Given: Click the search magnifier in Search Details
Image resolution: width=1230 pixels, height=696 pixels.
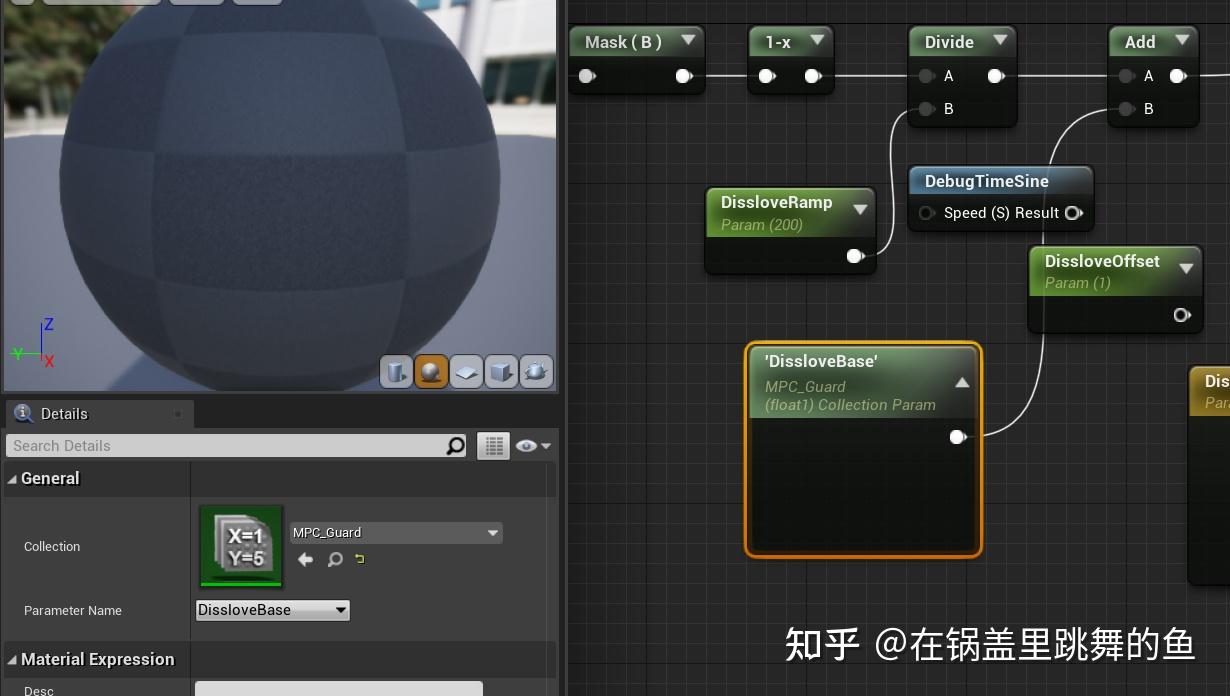Looking at the screenshot, I should pyautogui.click(x=455, y=445).
